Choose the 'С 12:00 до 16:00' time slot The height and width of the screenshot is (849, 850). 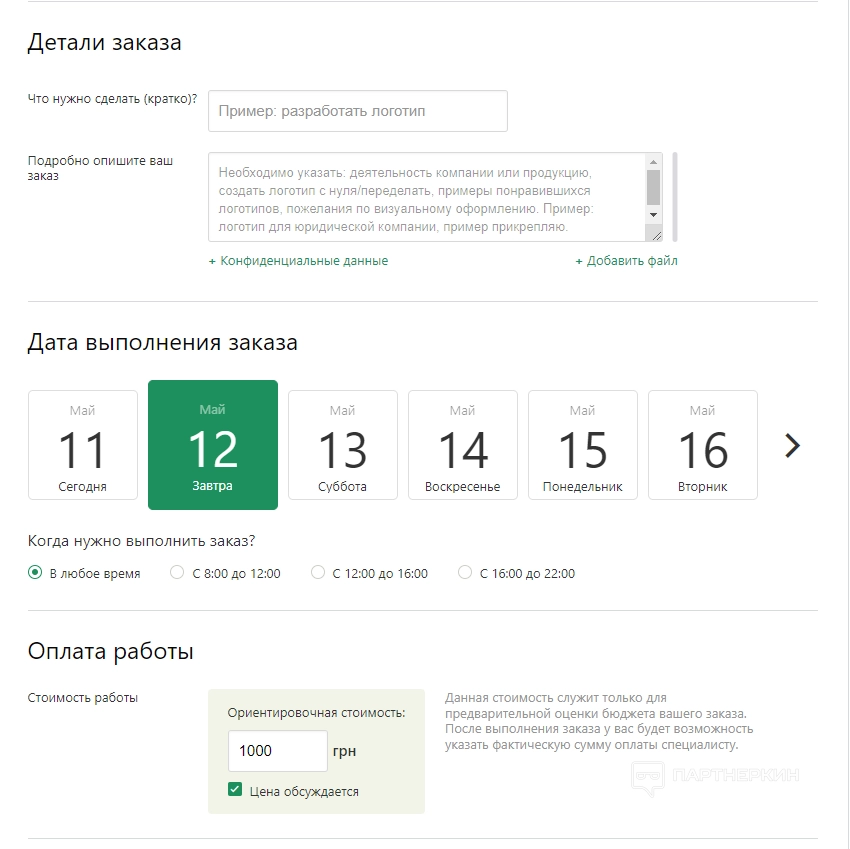tap(318, 573)
